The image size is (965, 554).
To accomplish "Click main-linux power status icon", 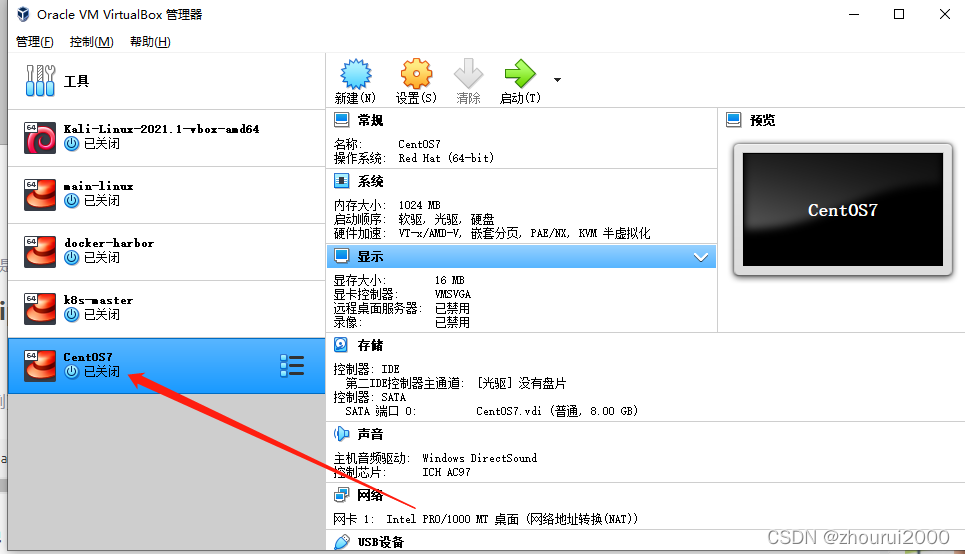I will 72,201.
